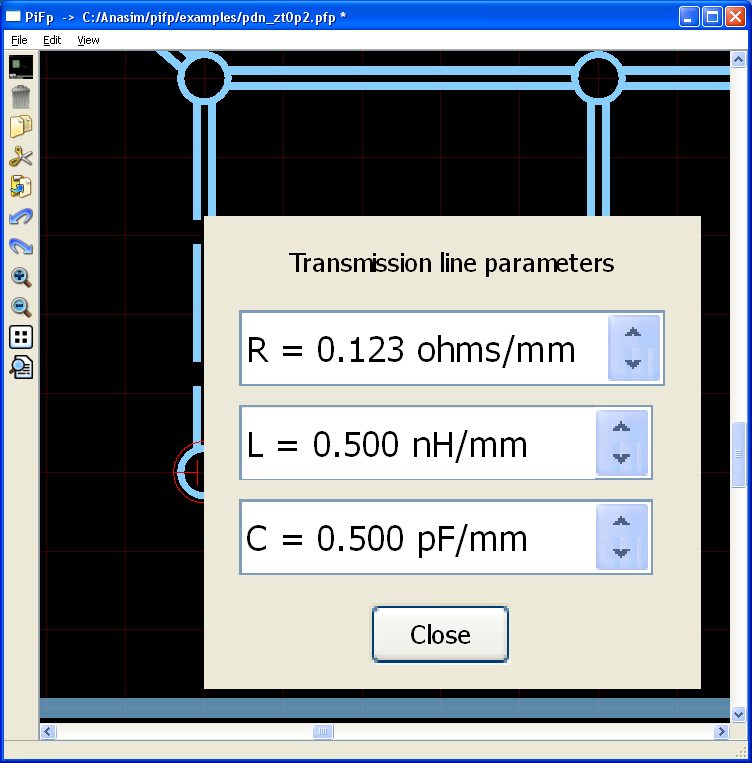Click the four-squares grid icon
The height and width of the screenshot is (763, 752).
(21, 337)
